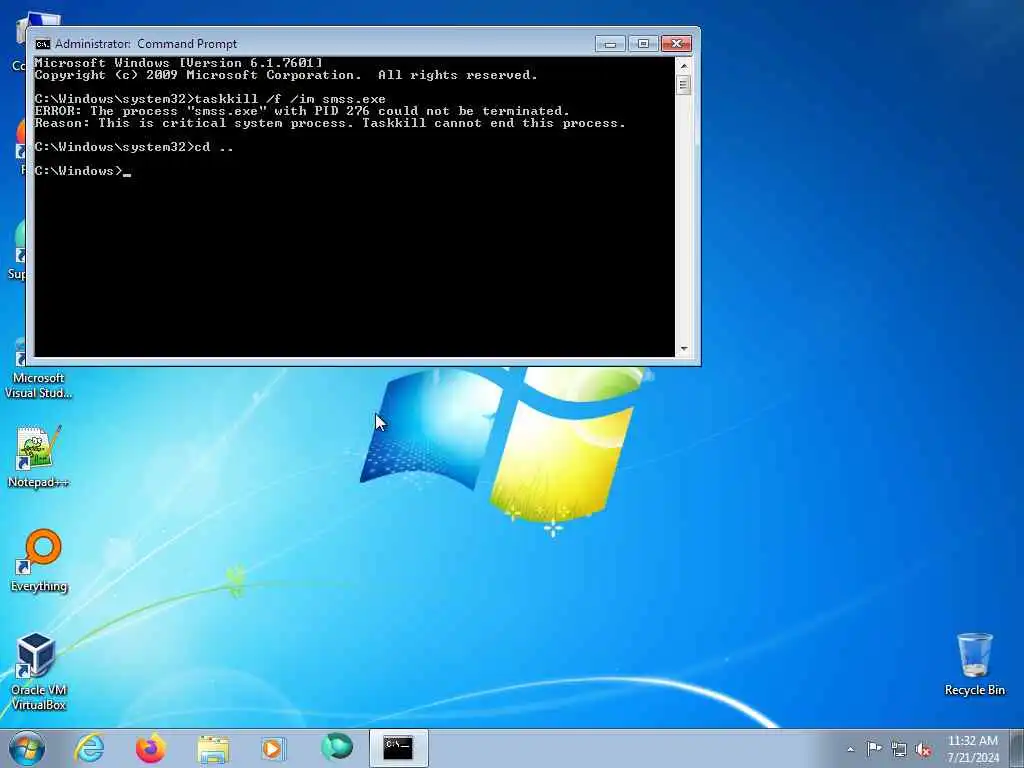Open clock showing 11:32 AM
This screenshot has width=1024, height=768.
pos(973,749)
